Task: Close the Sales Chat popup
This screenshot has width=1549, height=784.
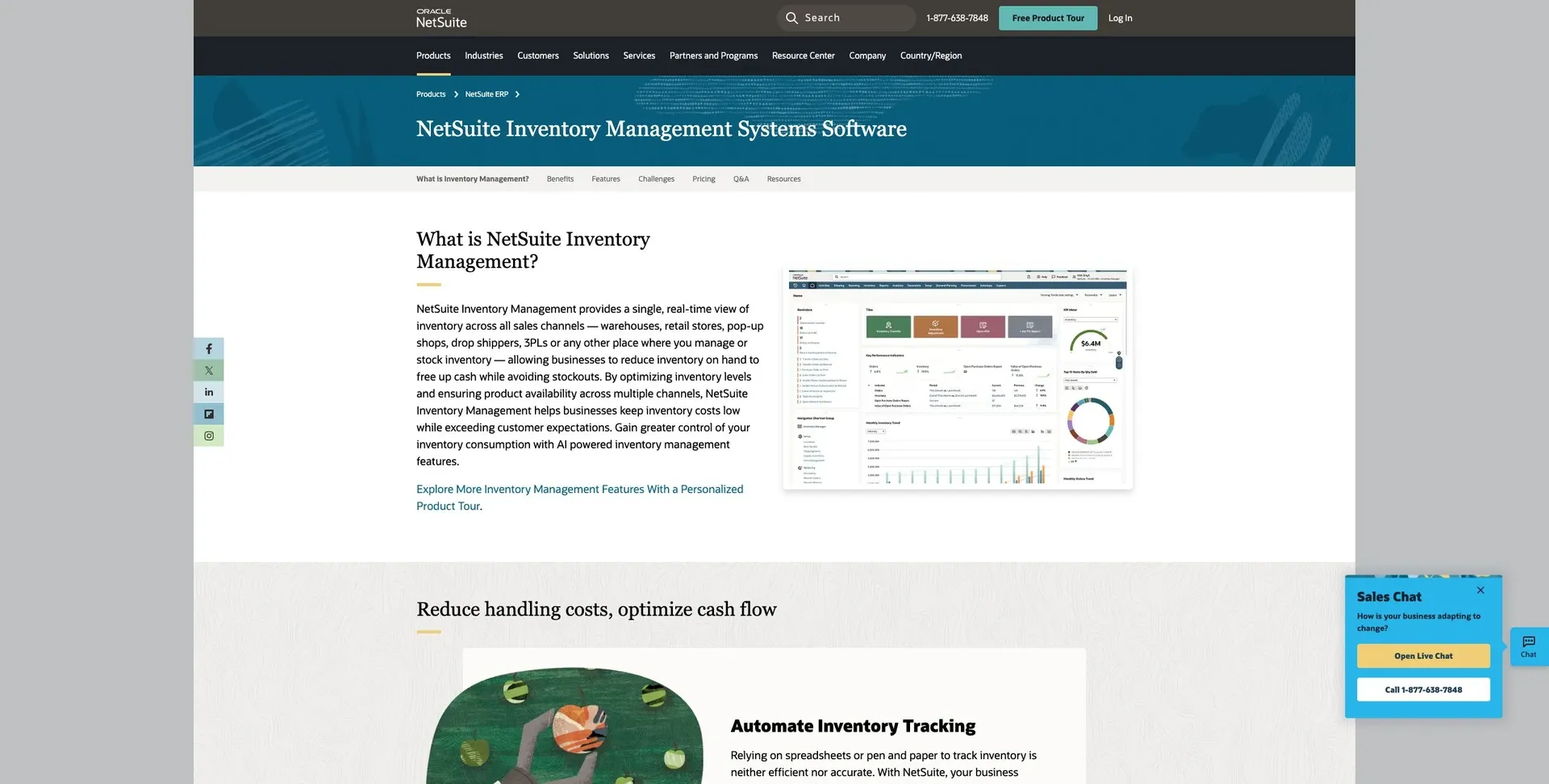Action: click(x=1480, y=590)
